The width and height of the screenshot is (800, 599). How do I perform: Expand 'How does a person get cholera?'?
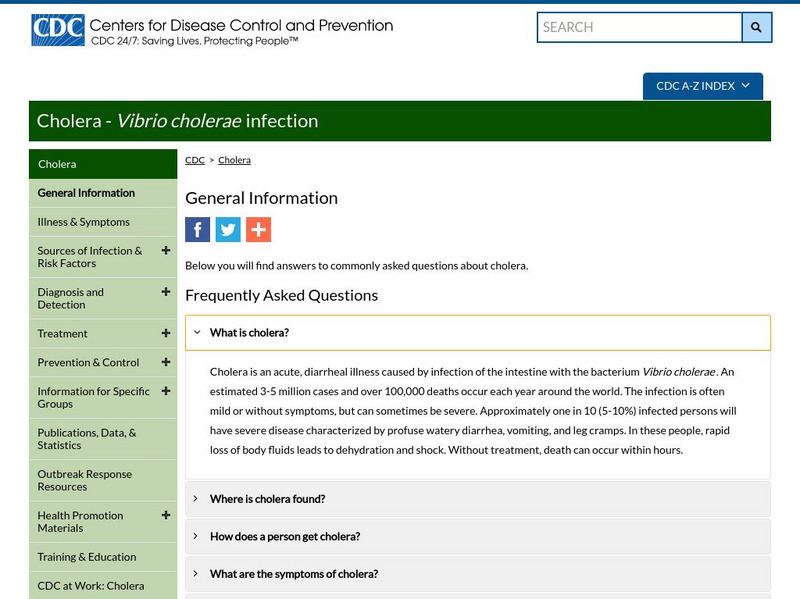[x=478, y=536]
